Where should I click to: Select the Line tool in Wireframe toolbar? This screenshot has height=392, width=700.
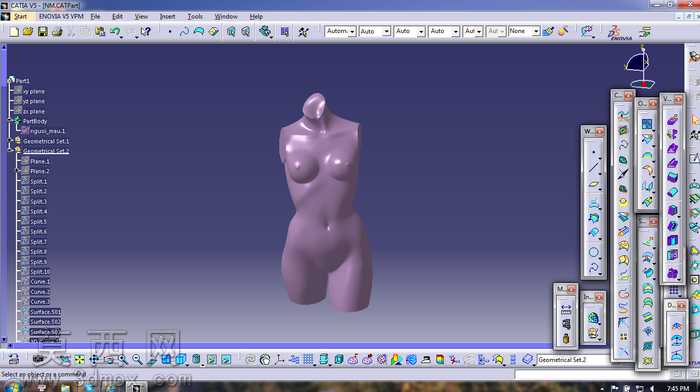click(593, 167)
